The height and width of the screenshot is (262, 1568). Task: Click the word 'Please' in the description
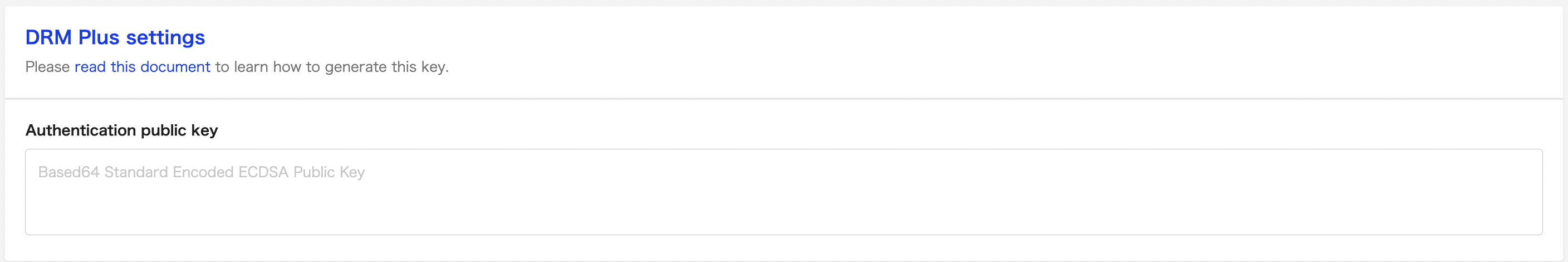pyautogui.click(x=47, y=67)
